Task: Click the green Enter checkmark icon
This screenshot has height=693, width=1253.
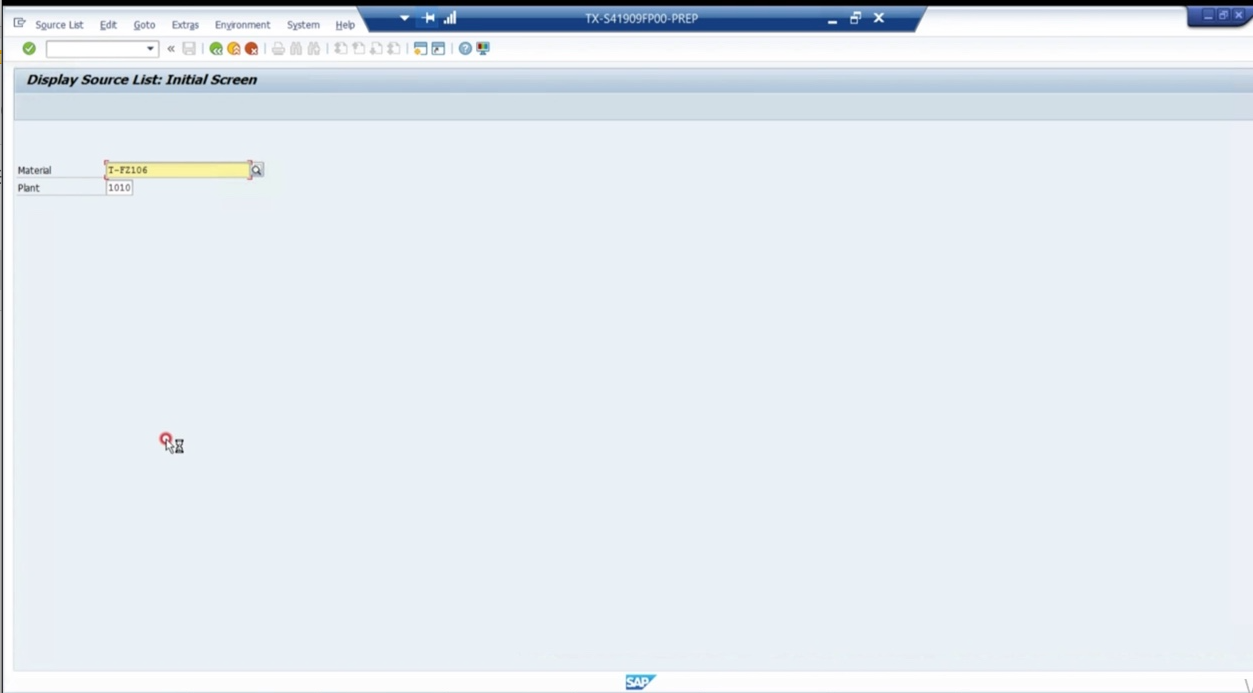Action: click(x=29, y=48)
